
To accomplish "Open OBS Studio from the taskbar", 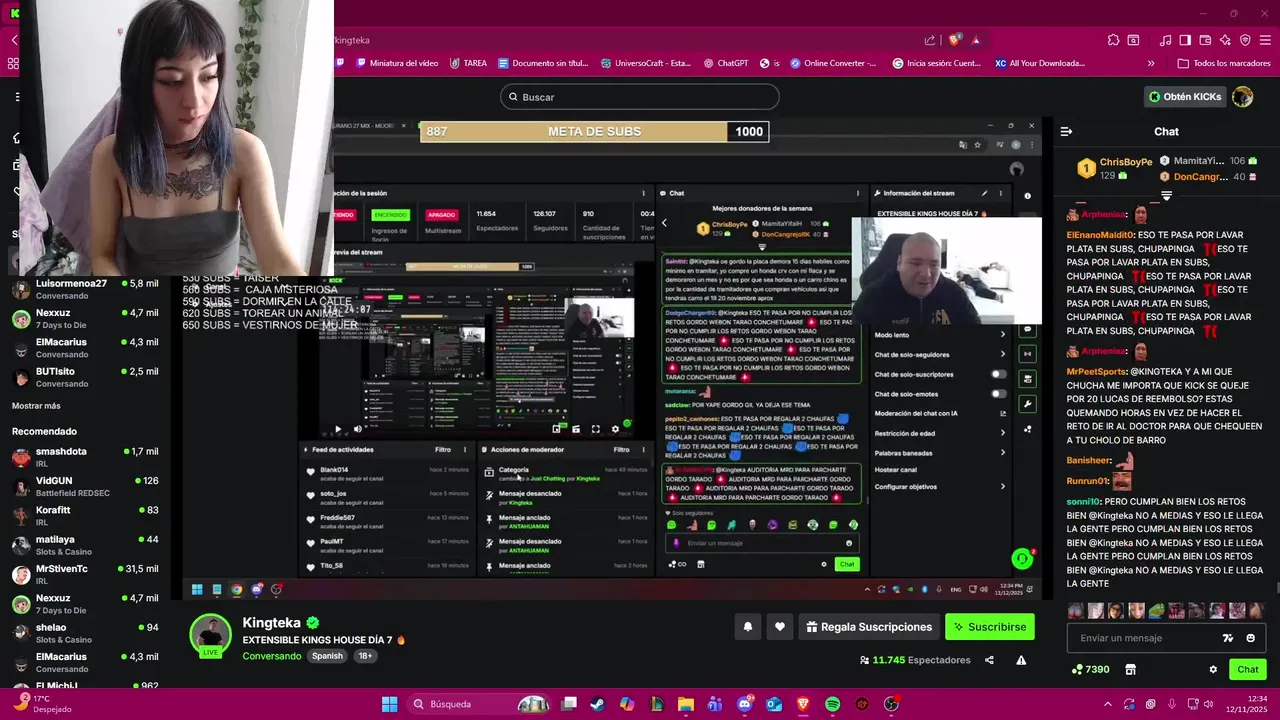I will coord(890,704).
